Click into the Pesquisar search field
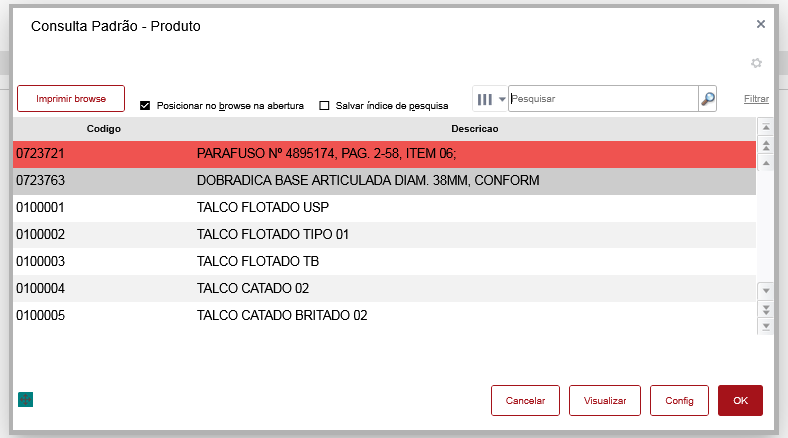The image size is (788, 438). click(602, 99)
